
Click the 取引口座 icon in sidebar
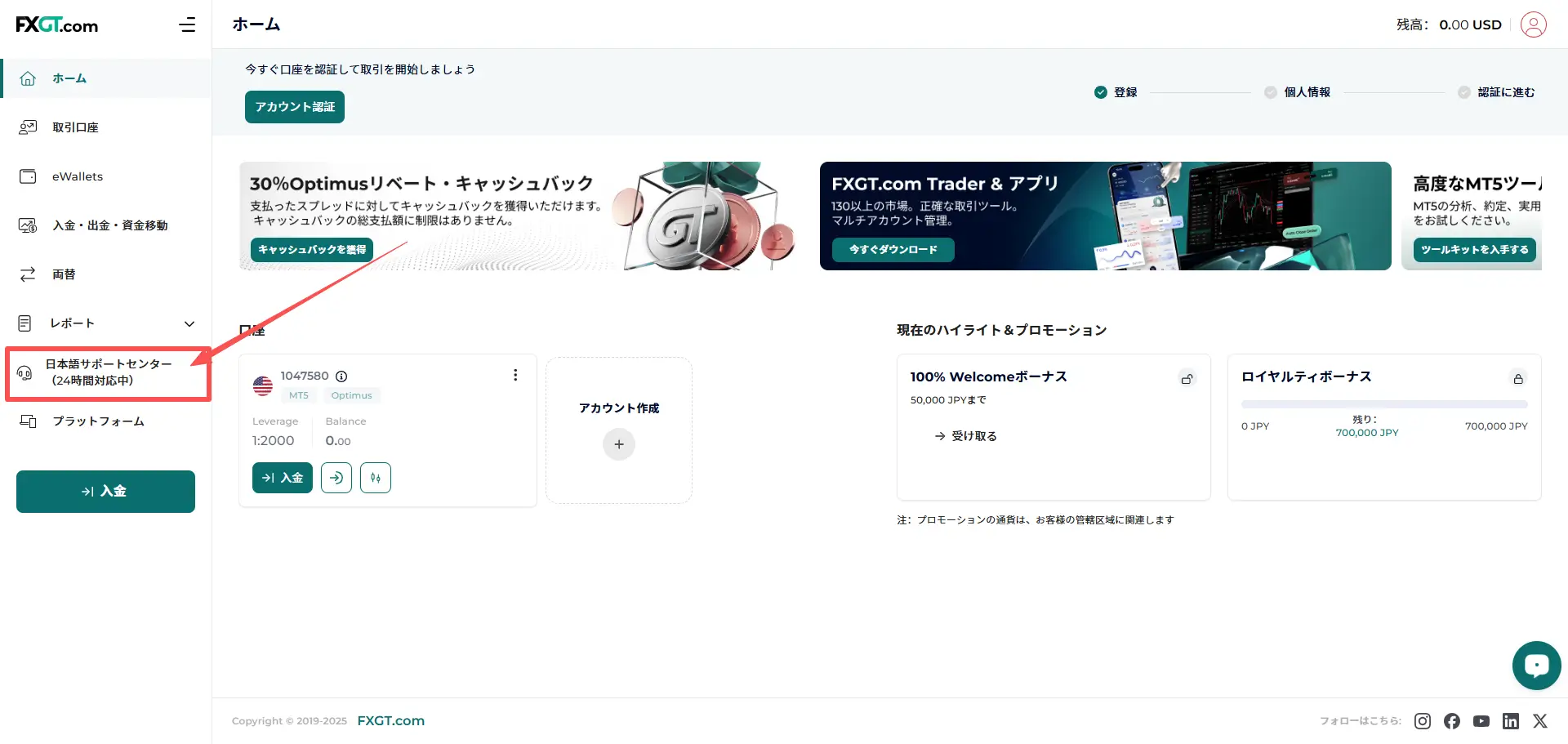point(28,127)
